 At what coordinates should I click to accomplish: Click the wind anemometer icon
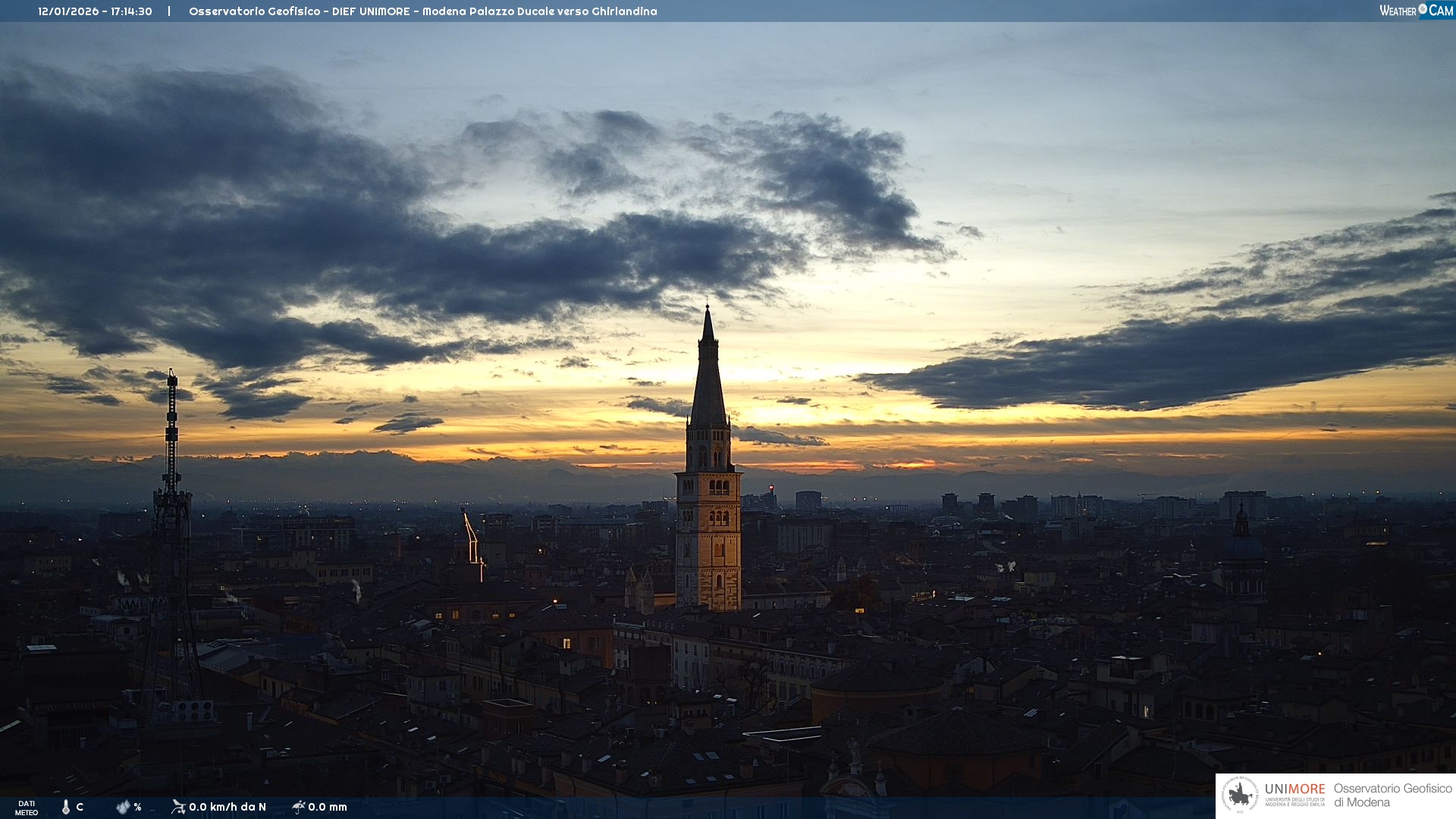point(178,807)
